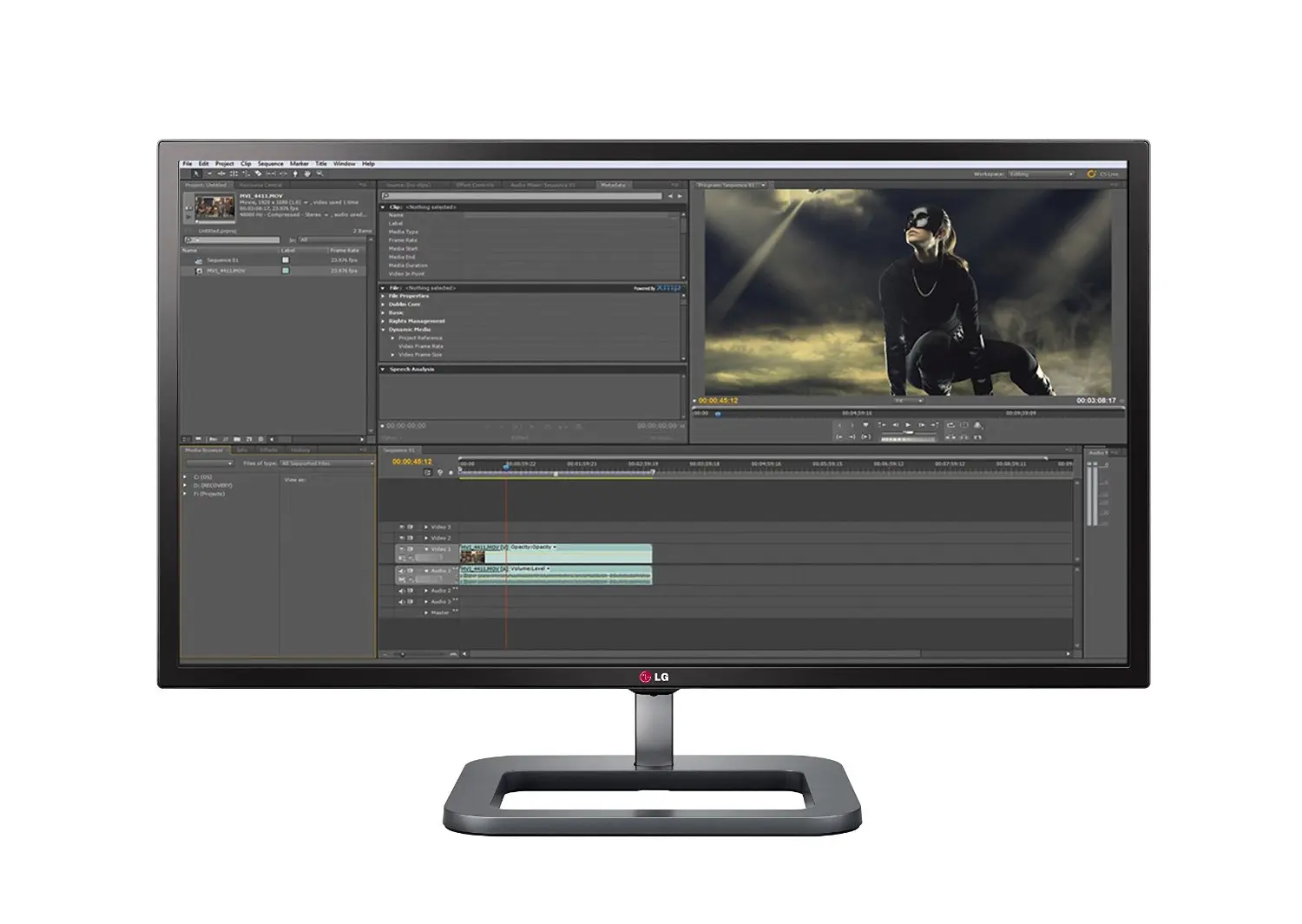Viewport: 1302px width, 924px height.
Task: Expand the Dublin Core metadata section
Action: point(383,305)
